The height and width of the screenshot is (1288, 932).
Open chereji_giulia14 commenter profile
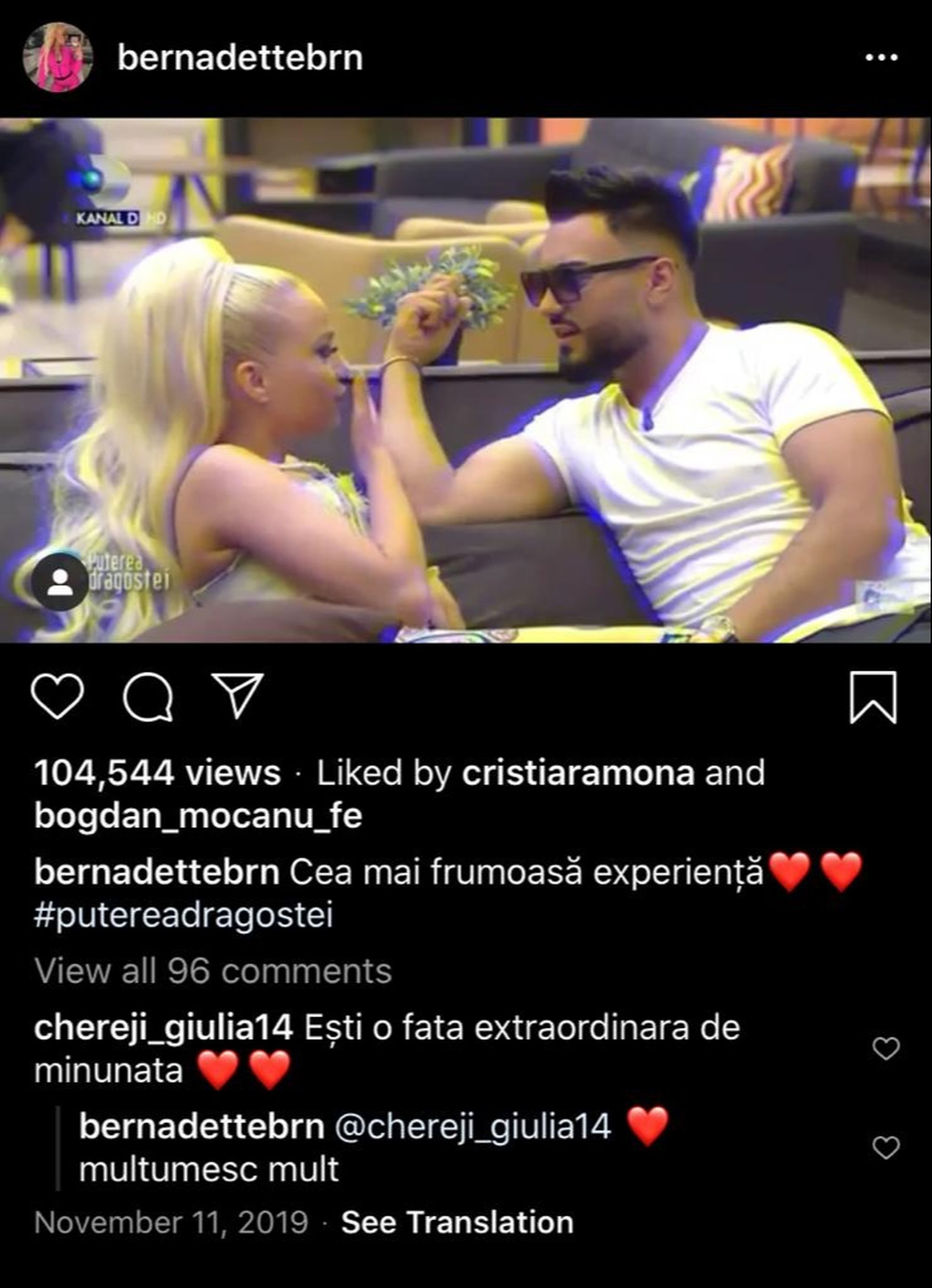click(163, 1029)
